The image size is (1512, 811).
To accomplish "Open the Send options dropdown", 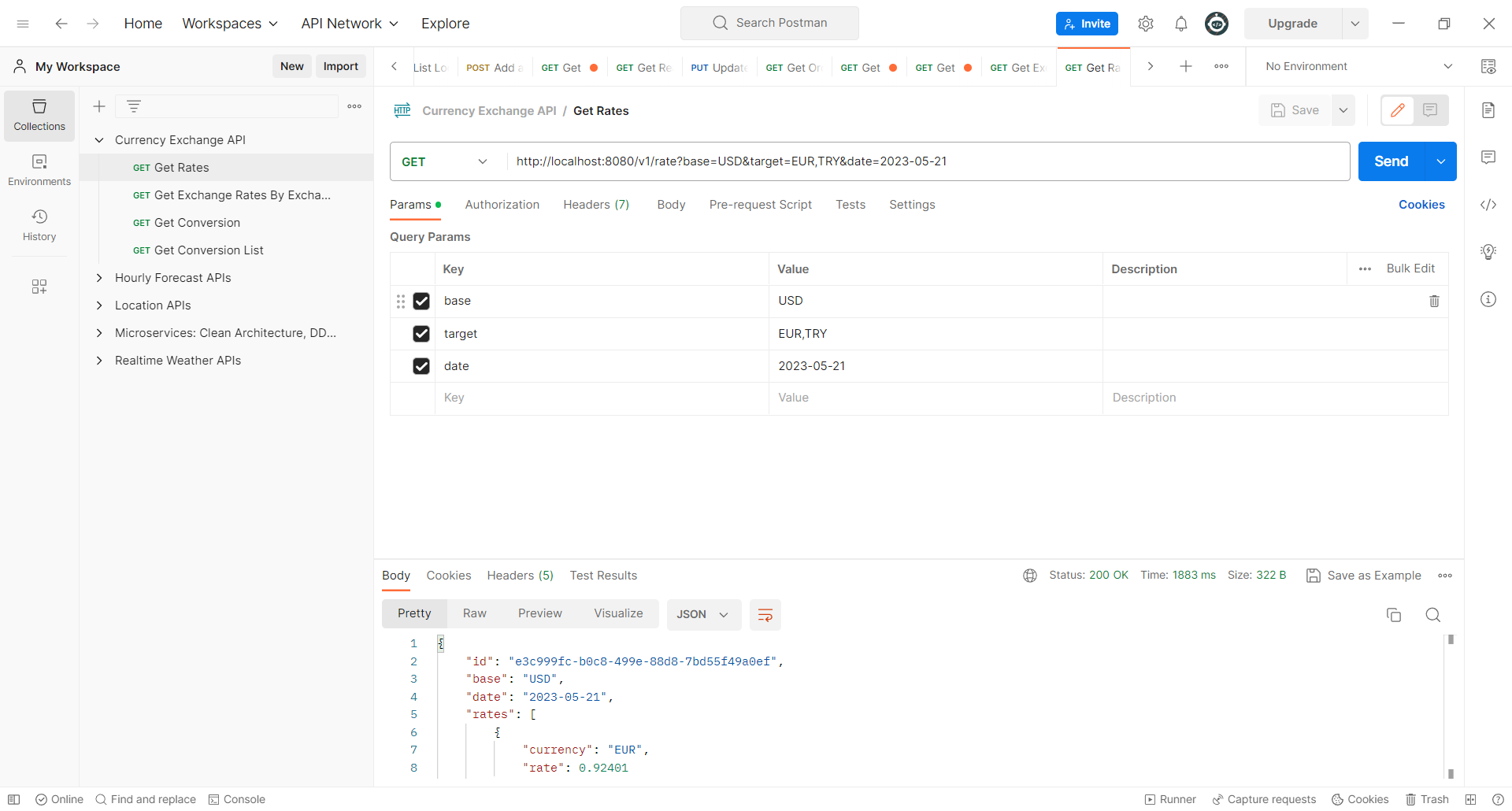I will click(x=1441, y=161).
